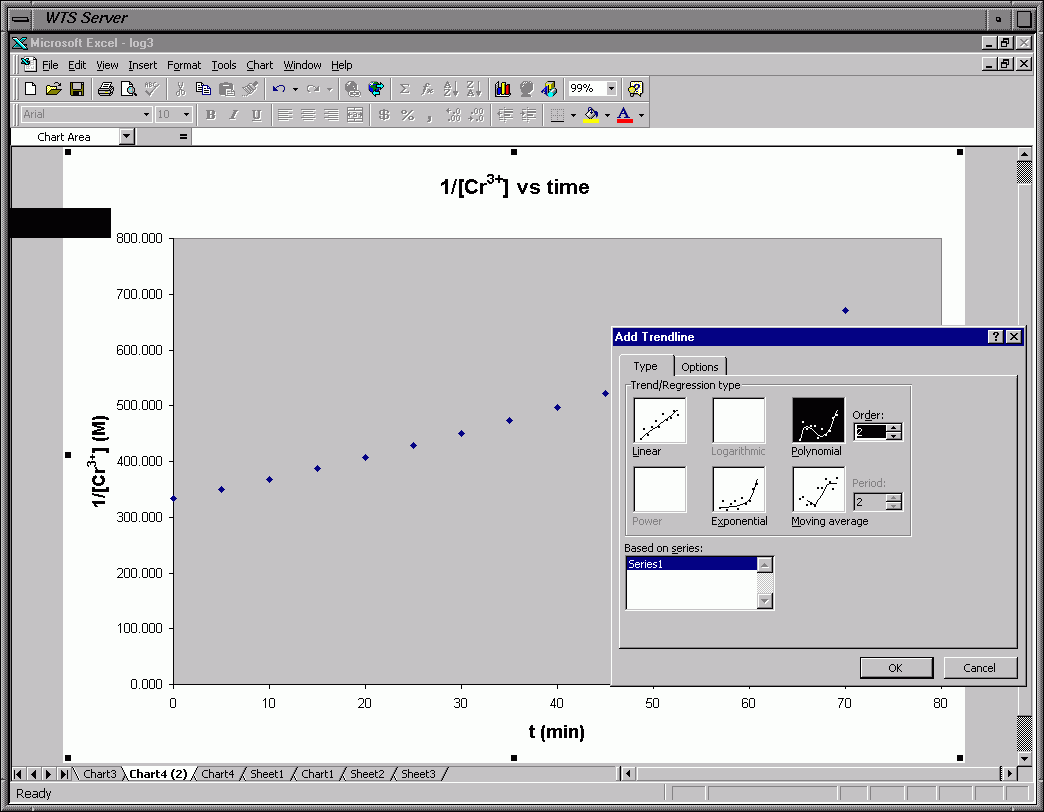The image size is (1044, 812).
Task: Open the zoom percentage dropdown
Action: 611,89
